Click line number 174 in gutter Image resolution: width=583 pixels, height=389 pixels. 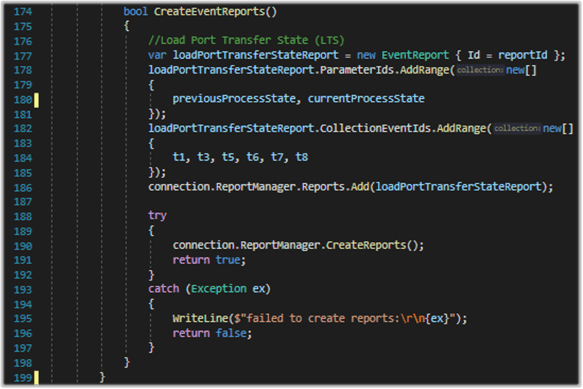[x=23, y=12]
